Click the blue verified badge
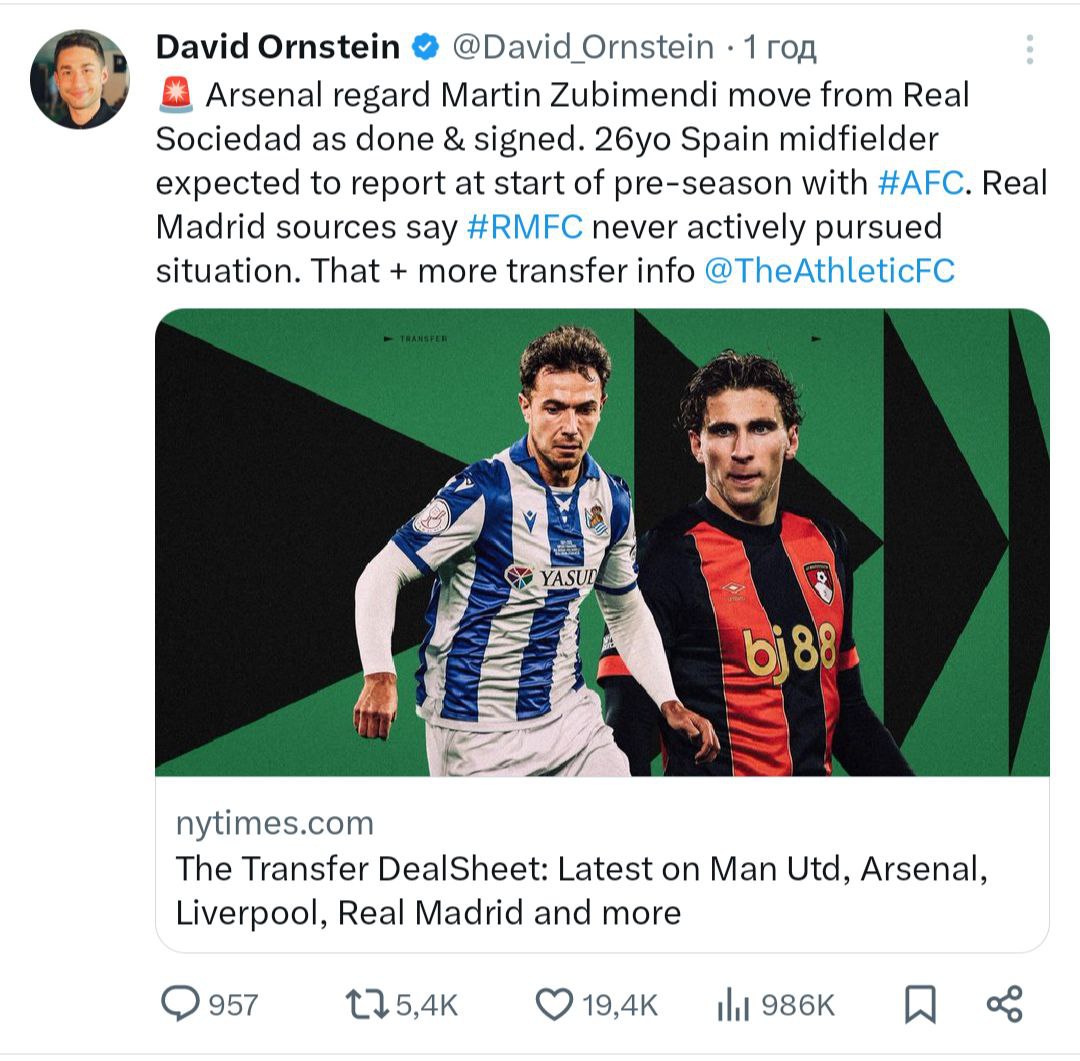 pyautogui.click(x=427, y=46)
